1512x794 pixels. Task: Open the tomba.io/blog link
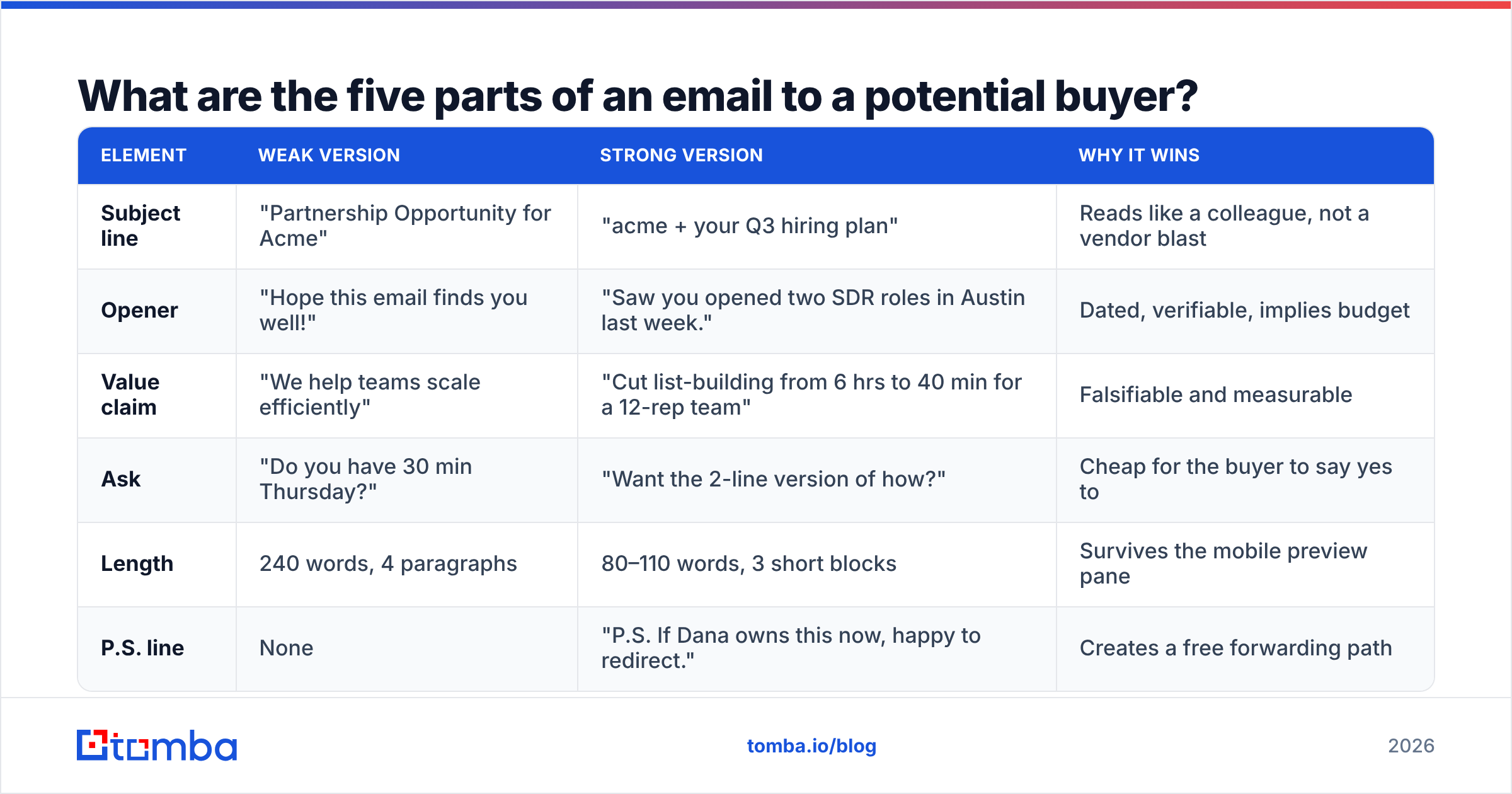tap(811, 746)
